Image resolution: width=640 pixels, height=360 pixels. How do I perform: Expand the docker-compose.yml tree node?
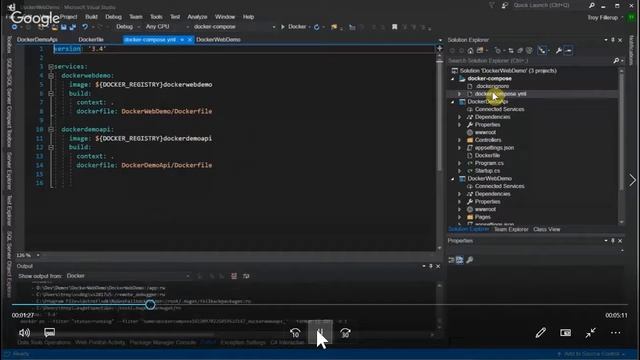pos(460,94)
